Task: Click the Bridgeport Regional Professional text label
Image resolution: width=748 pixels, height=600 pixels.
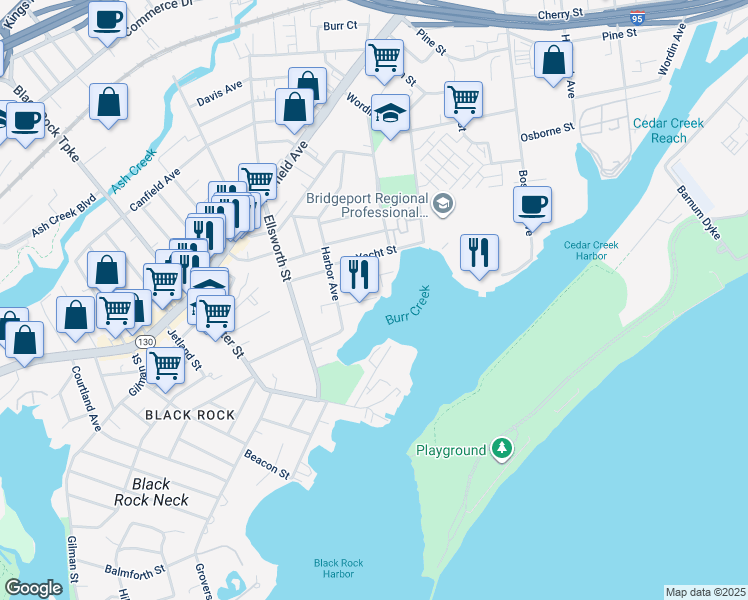Action: 367,205
